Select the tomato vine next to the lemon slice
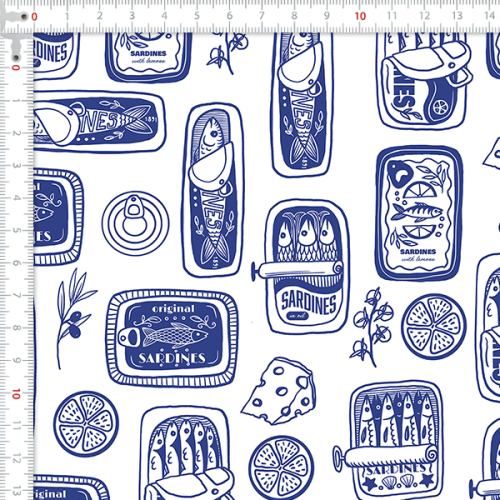500x500 pixels. 371,327
